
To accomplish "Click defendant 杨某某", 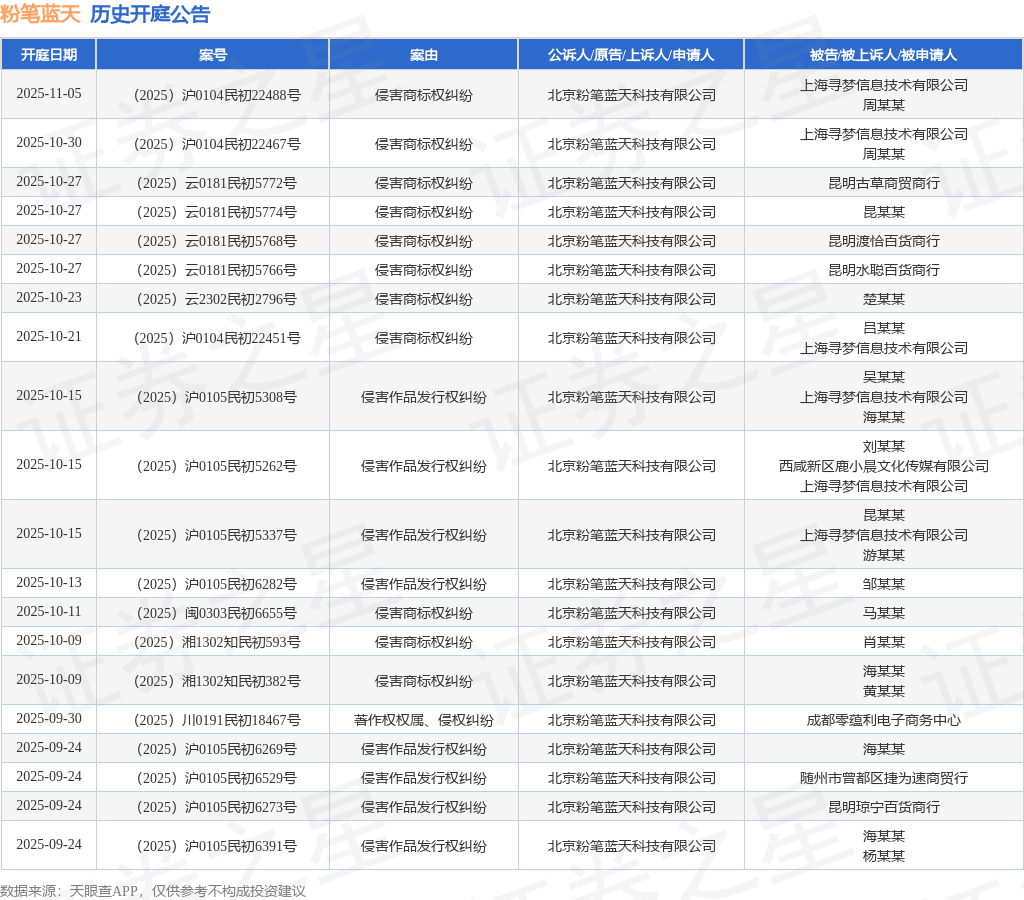I will point(884,856).
